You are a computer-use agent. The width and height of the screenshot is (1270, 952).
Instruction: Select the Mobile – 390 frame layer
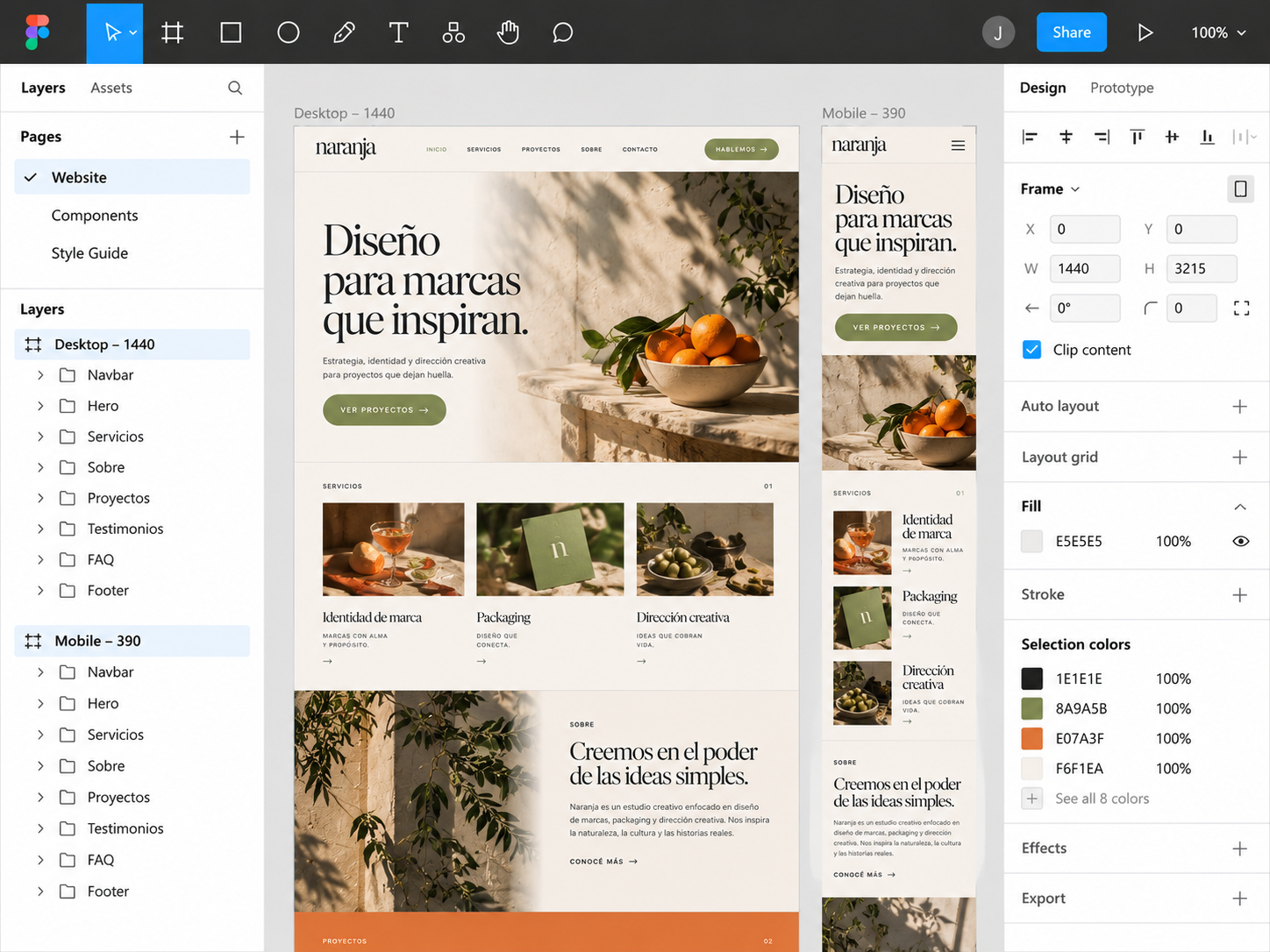point(132,641)
